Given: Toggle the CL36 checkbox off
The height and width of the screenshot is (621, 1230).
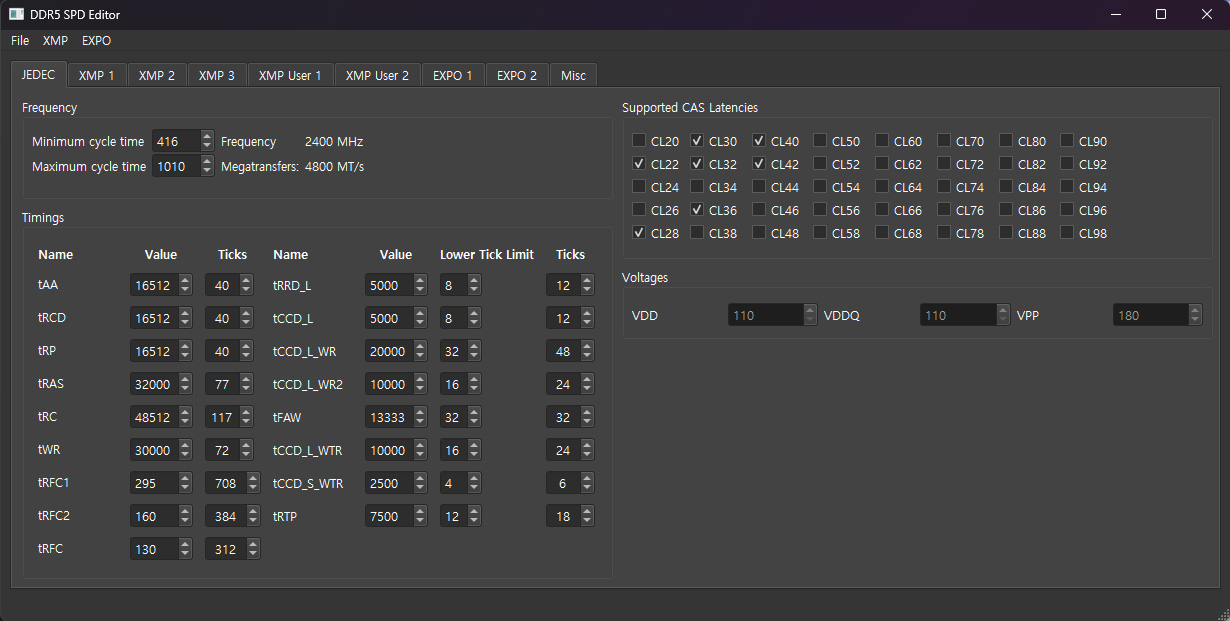Looking at the screenshot, I should [x=697, y=210].
